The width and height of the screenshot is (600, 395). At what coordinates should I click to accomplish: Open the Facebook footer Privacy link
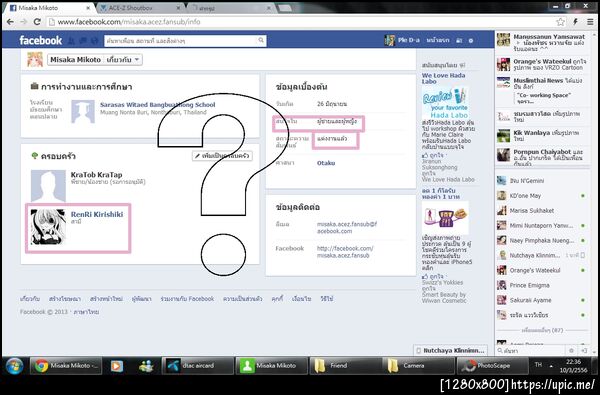coord(242,299)
